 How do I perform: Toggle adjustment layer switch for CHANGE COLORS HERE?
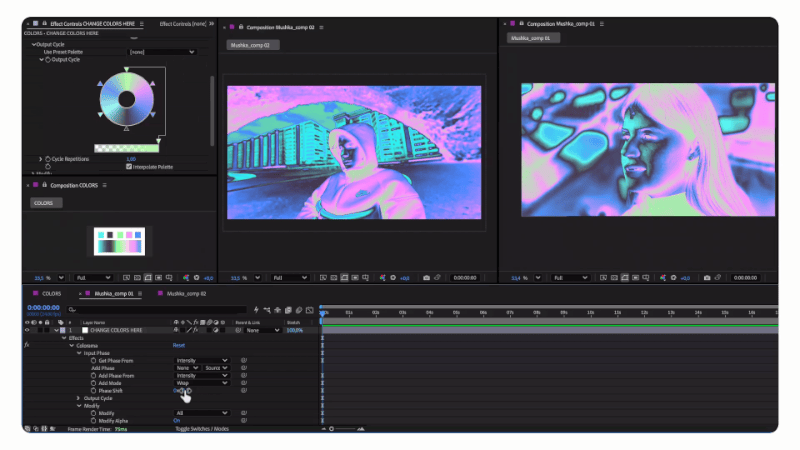[216, 330]
